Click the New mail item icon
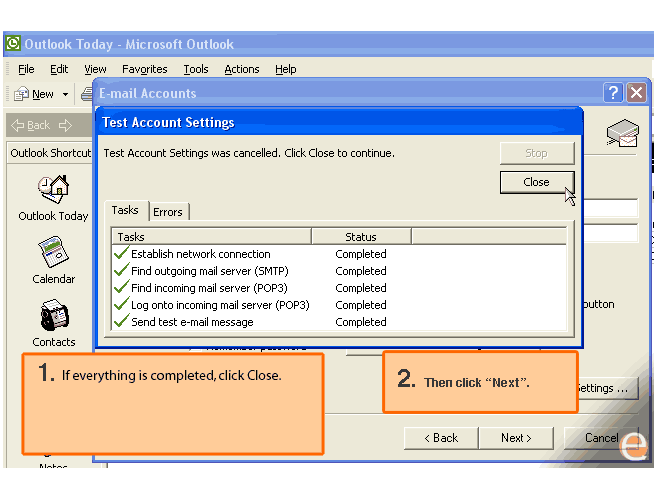Image resolution: width=657 pixels, height=500 pixels. (x=21, y=94)
